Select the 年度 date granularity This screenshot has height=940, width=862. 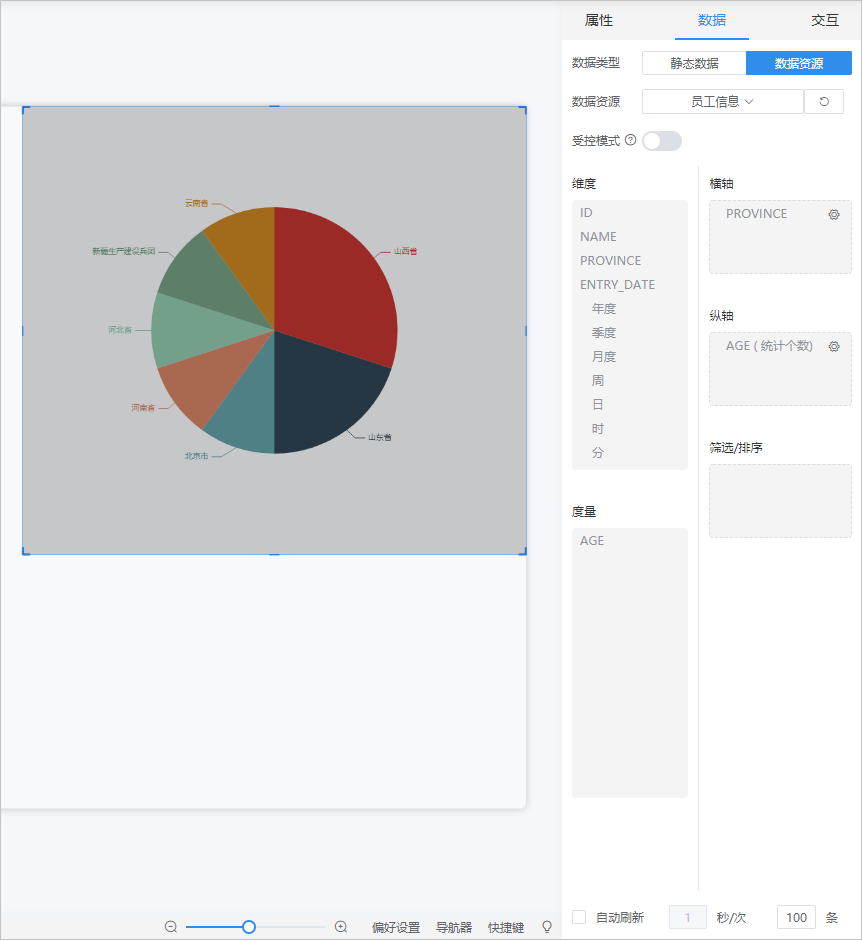click(x=604, y=308)
